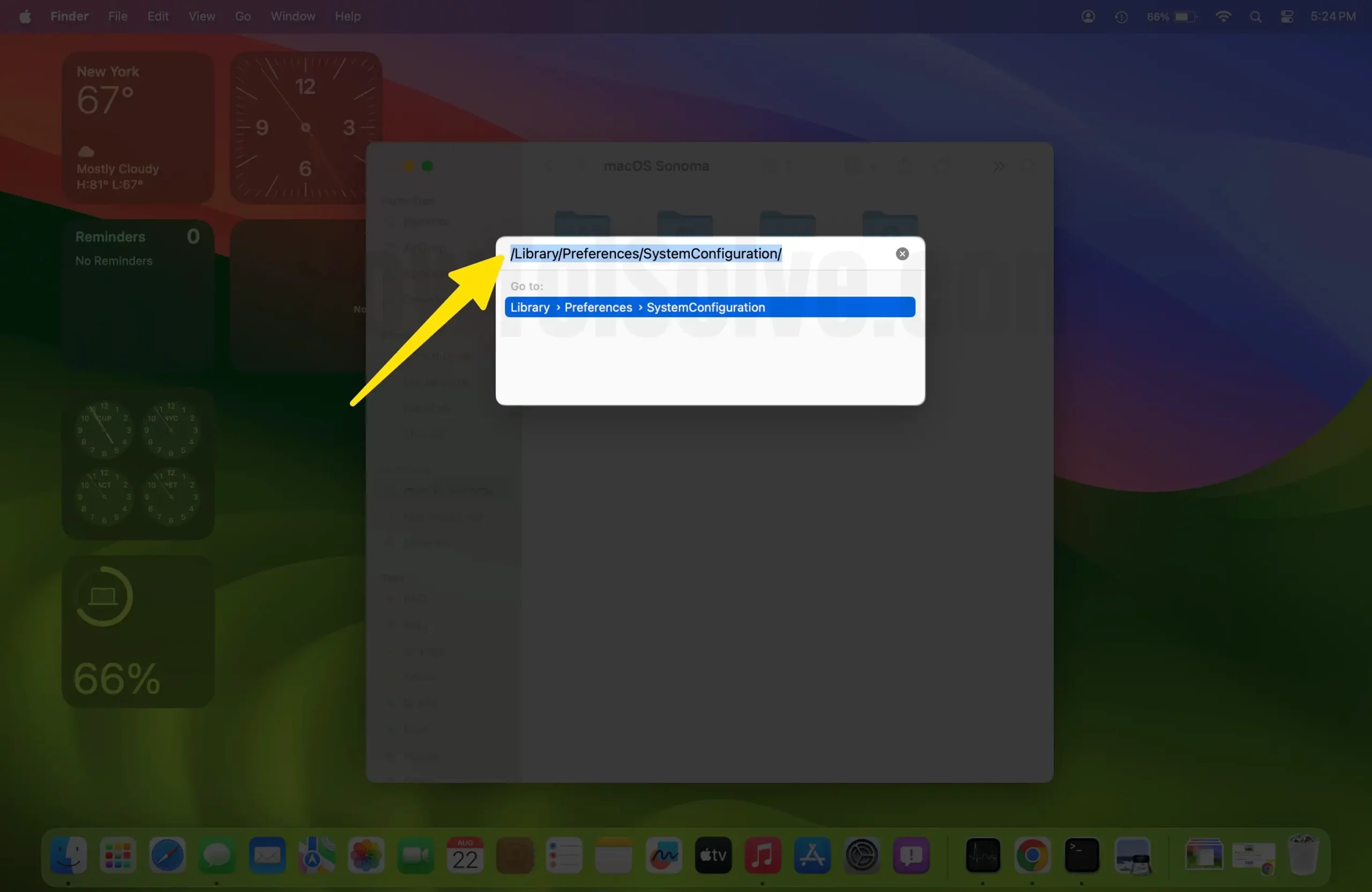Click the 66% battery widget

138,632
